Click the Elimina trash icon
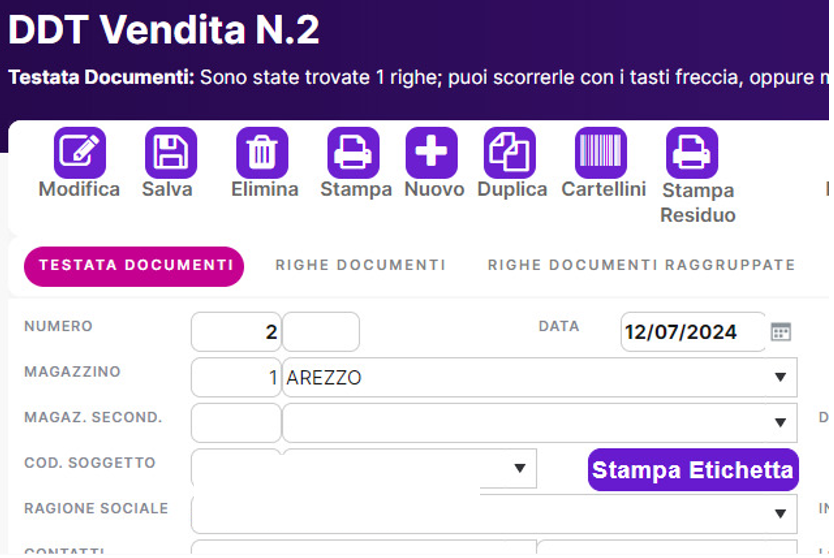The image size is (834, 558). tap(262, 153)
